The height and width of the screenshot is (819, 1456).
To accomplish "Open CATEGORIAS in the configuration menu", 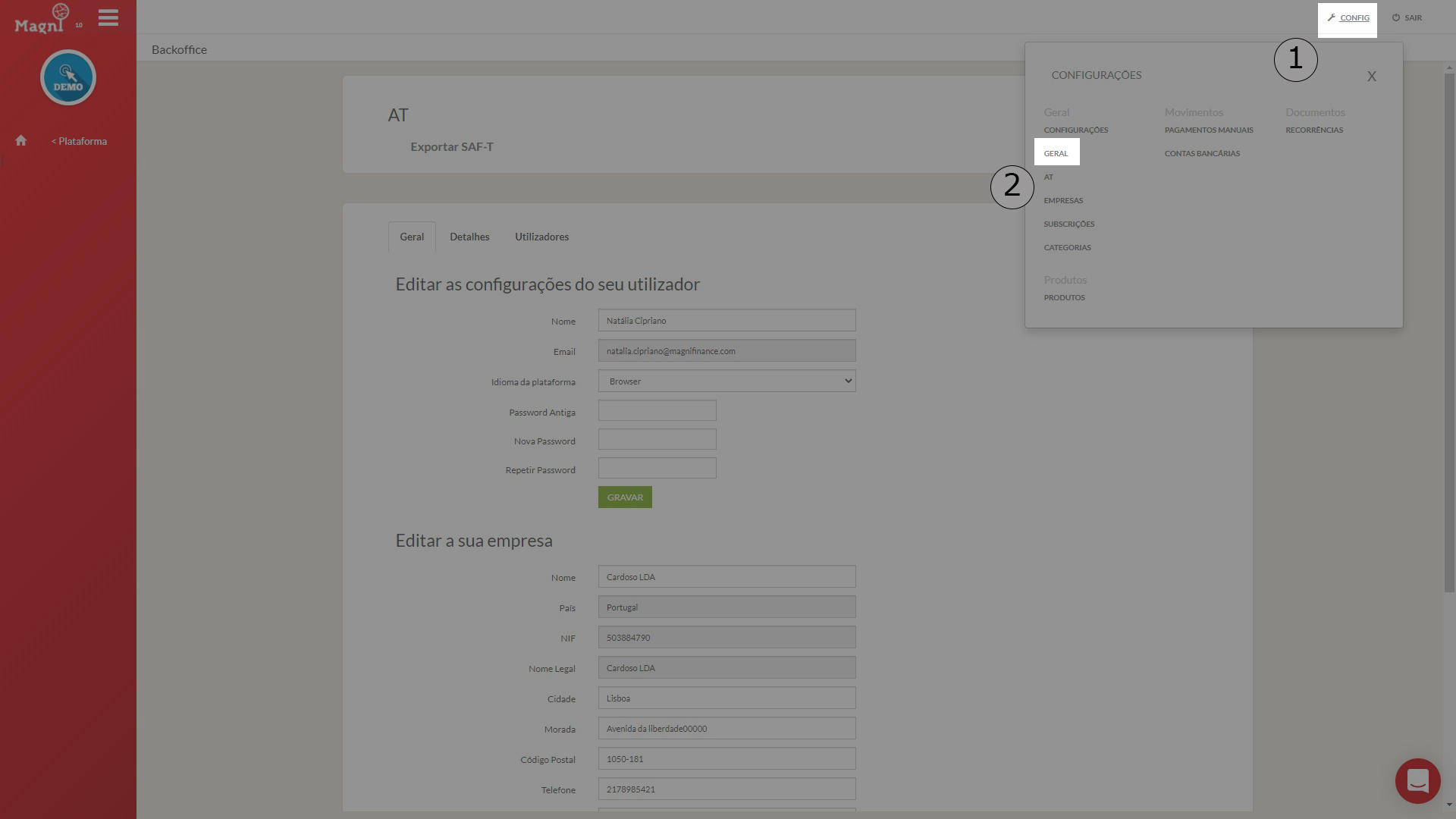I will (x=1067, y=248).
